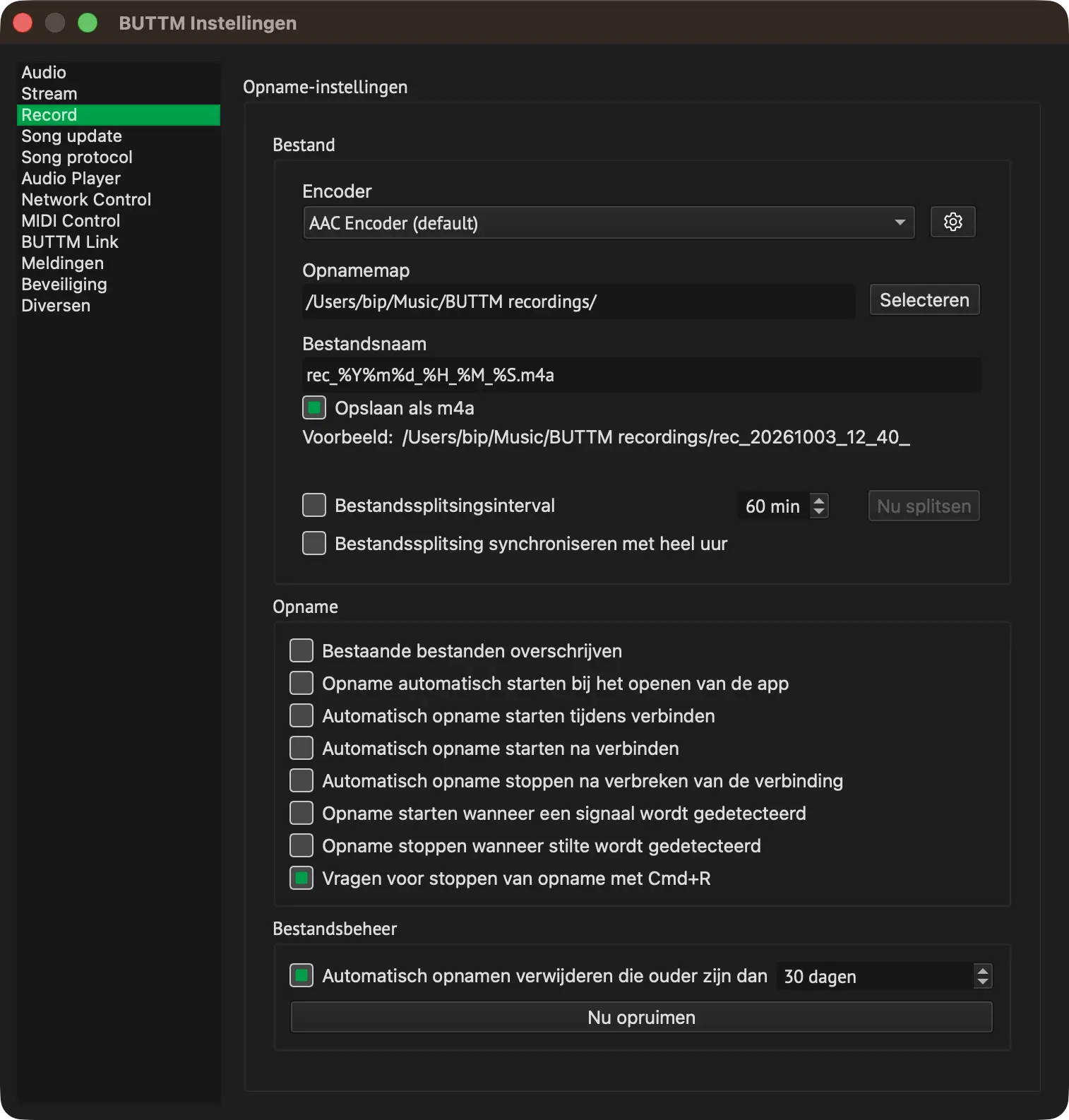Viewport: 1069px width, 1120px height.
Task: Click the Nu splitsen button
Action: click(x=924, y=506)
